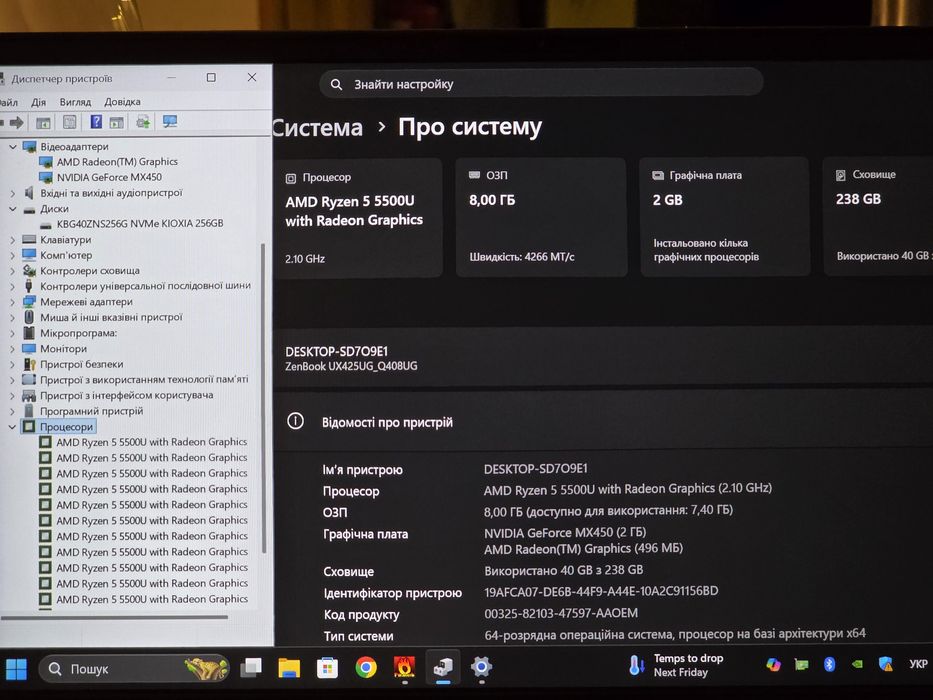Open the ОЗП 8,00 ГБ card

[x=541, y=217]
